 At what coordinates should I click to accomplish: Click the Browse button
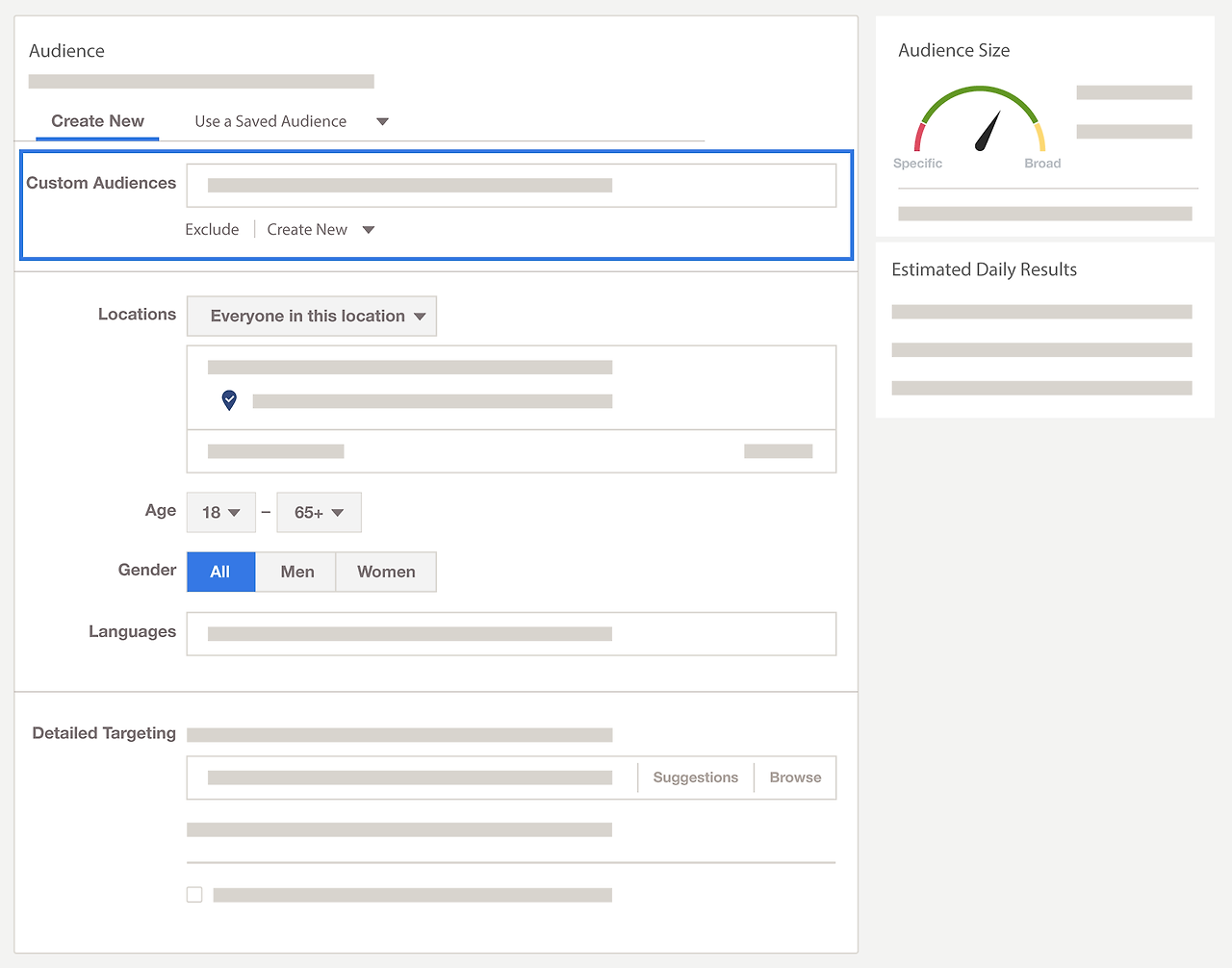coord(795,777)
